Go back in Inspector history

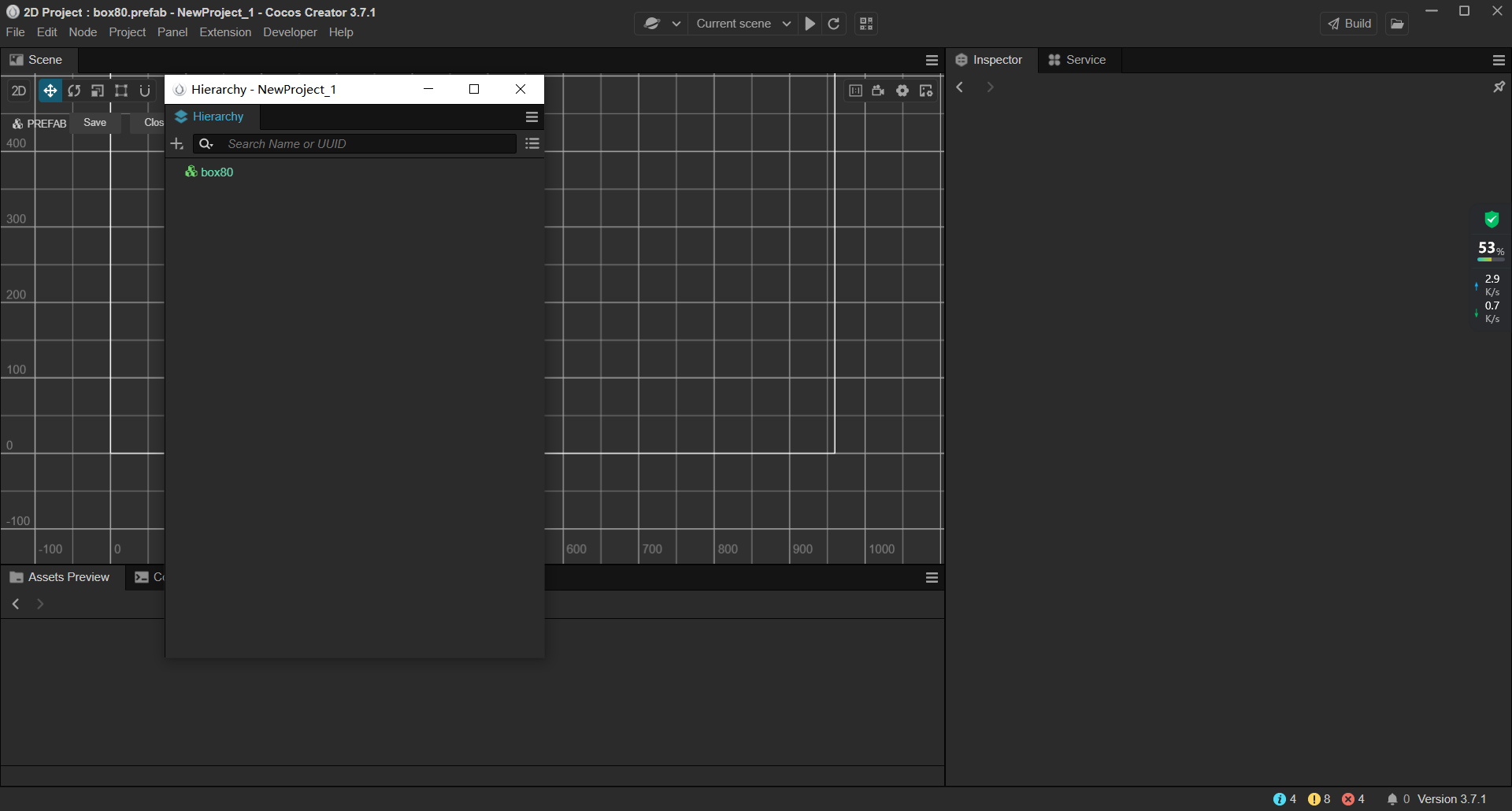960,87
